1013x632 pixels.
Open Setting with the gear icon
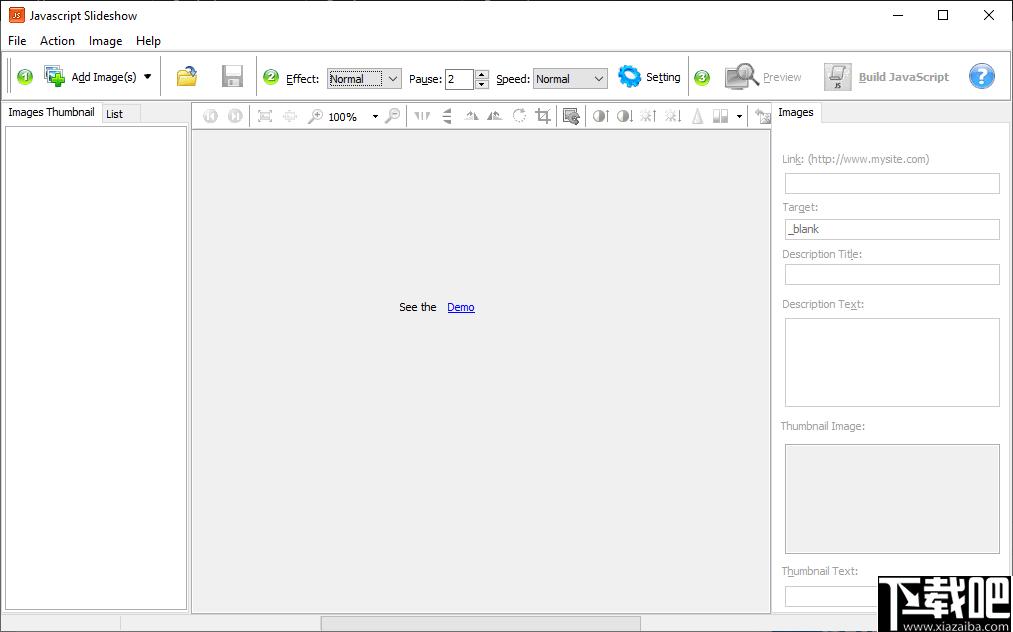[x=629, y=76]
